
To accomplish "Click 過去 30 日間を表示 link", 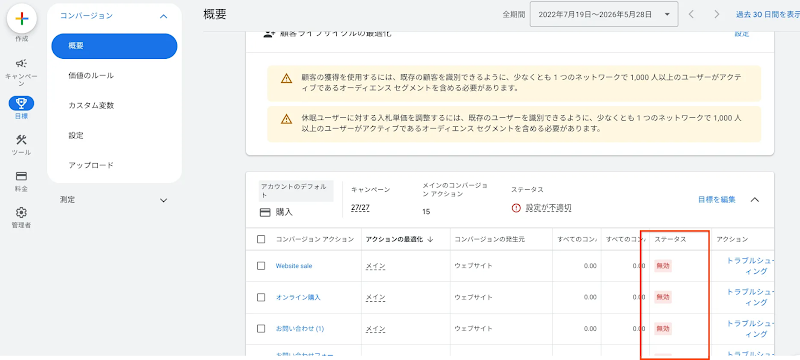I will 768,15.
